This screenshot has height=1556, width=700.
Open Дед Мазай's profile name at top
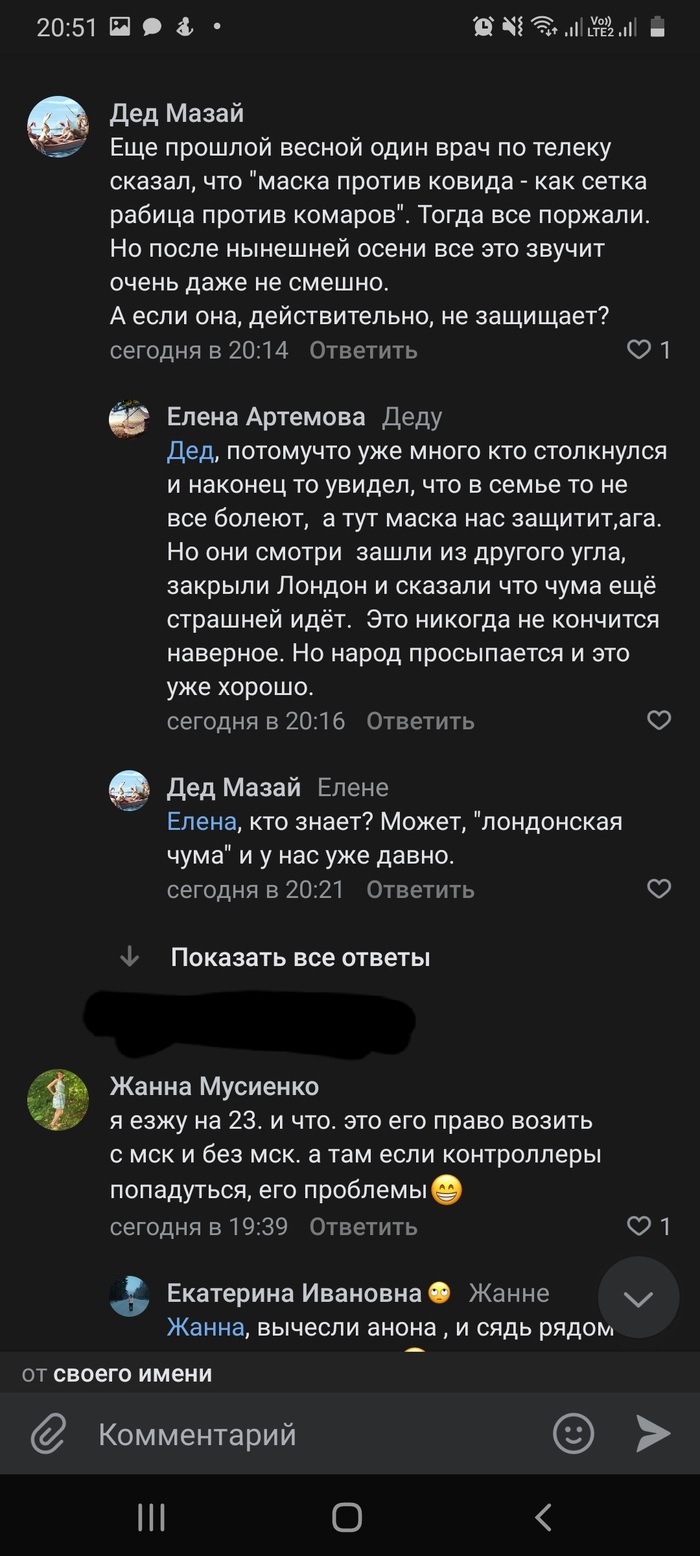click(176, 113)
